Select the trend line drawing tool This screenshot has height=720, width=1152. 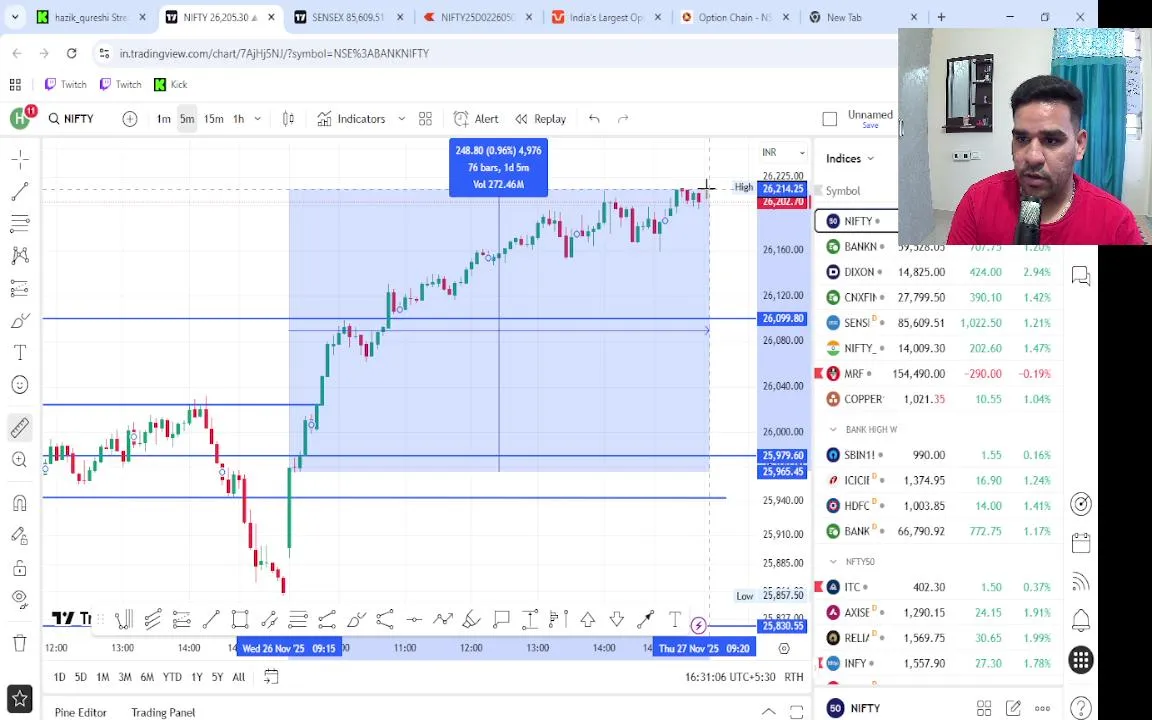click(x=20, y=192)
